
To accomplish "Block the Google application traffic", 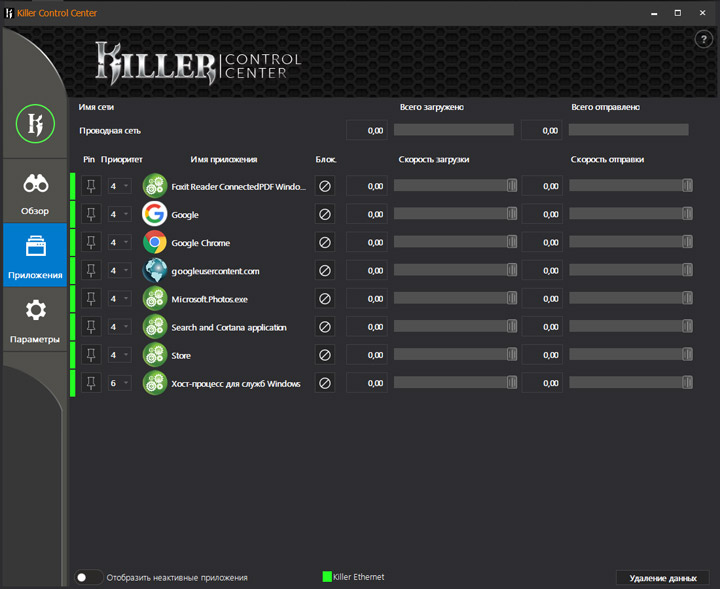I will click(325, 214).
